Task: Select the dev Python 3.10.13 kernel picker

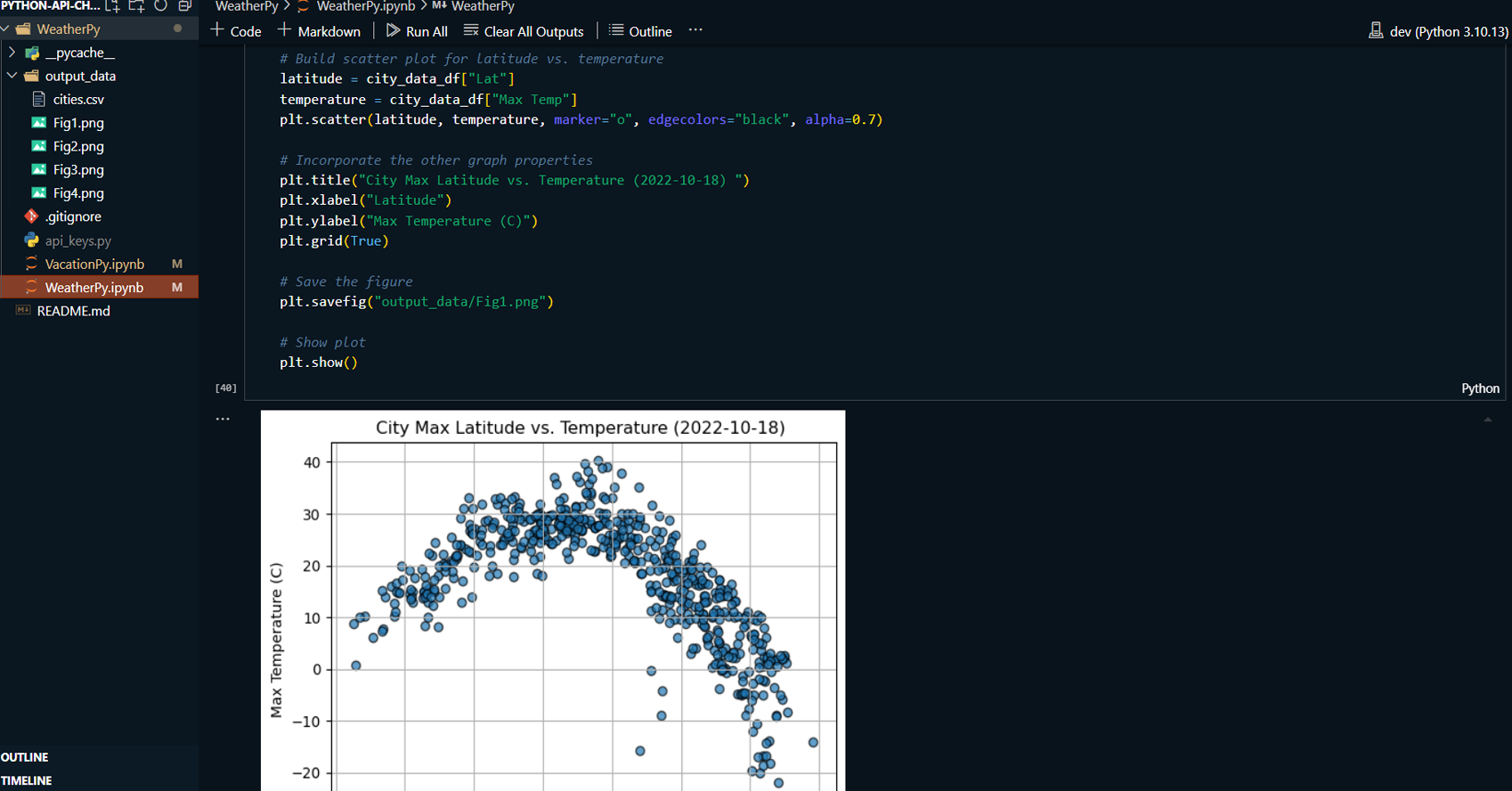Action: pyautogui.click(x=1438, y=31)
